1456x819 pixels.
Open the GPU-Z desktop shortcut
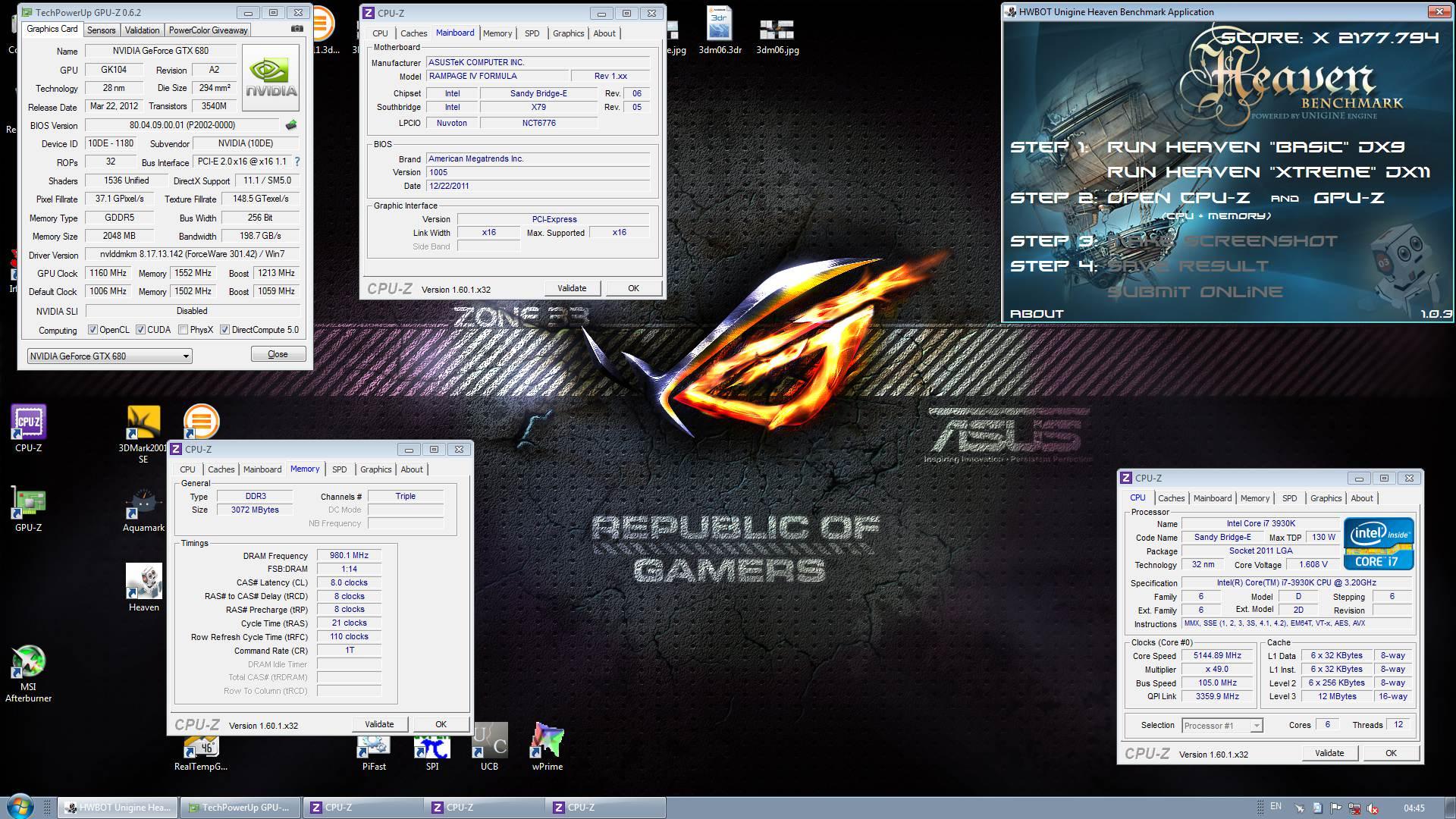29,508
